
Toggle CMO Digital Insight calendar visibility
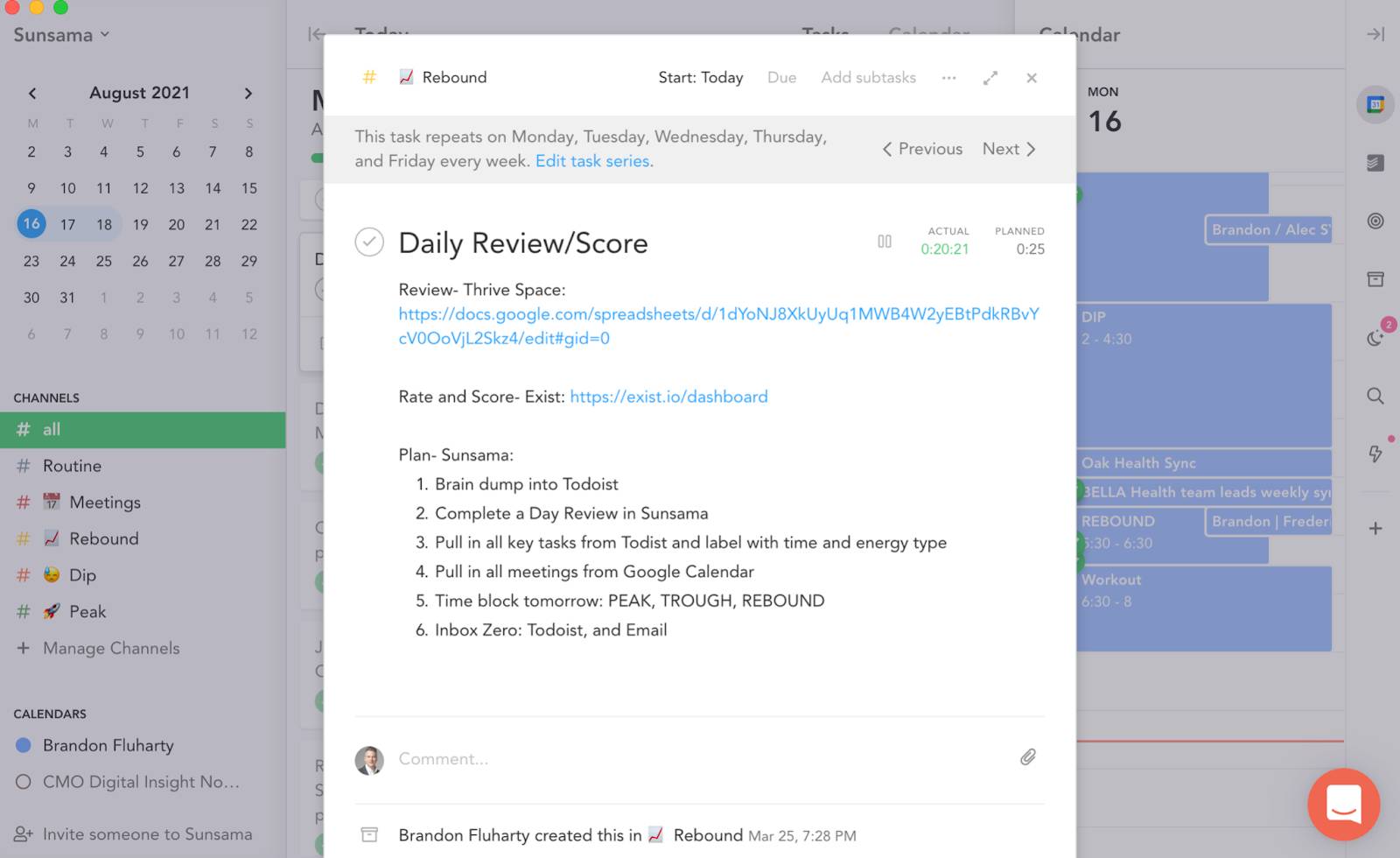coord(24,782)
